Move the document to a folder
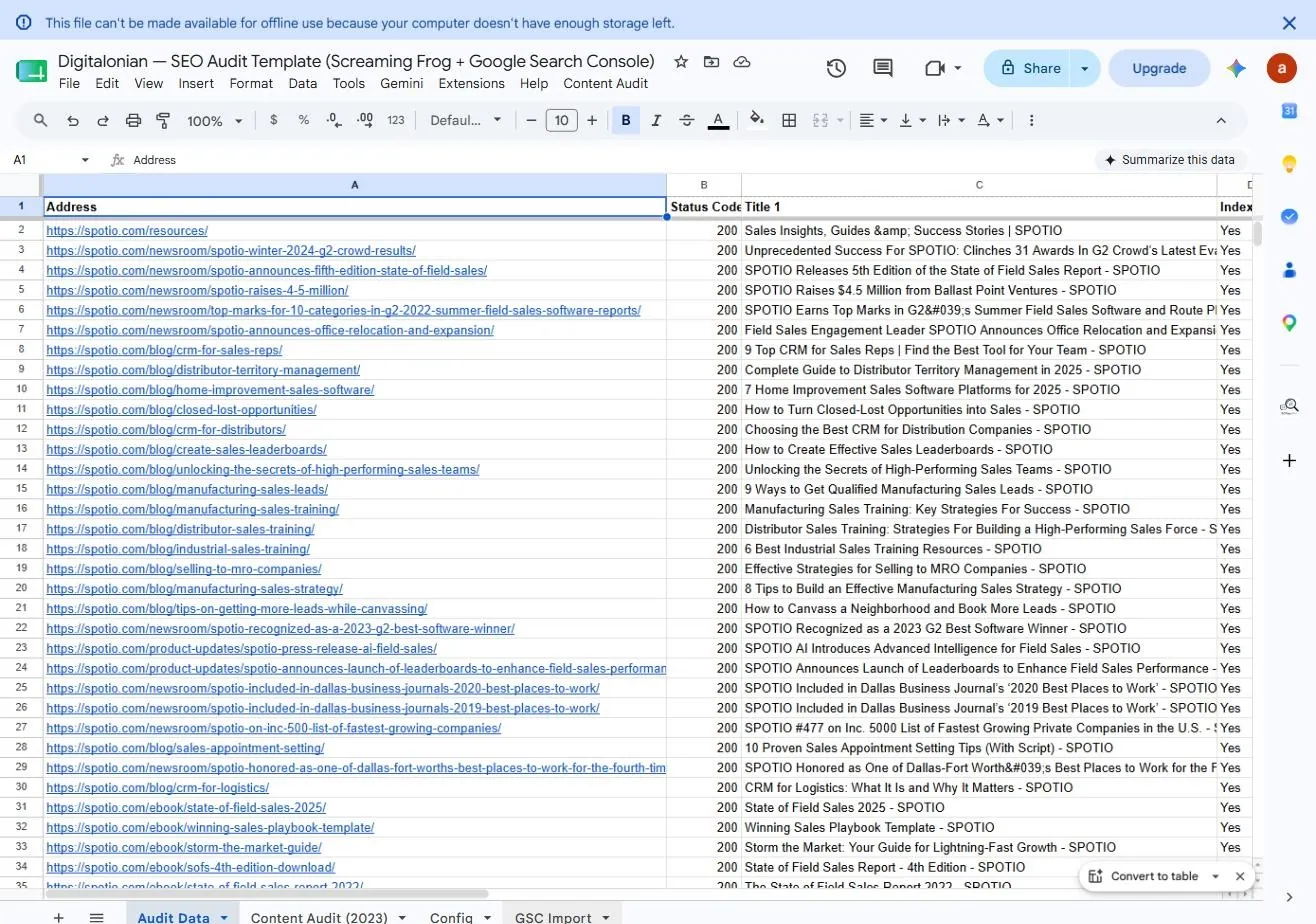This screenshot has width=1316, height=924. [711, 62]
